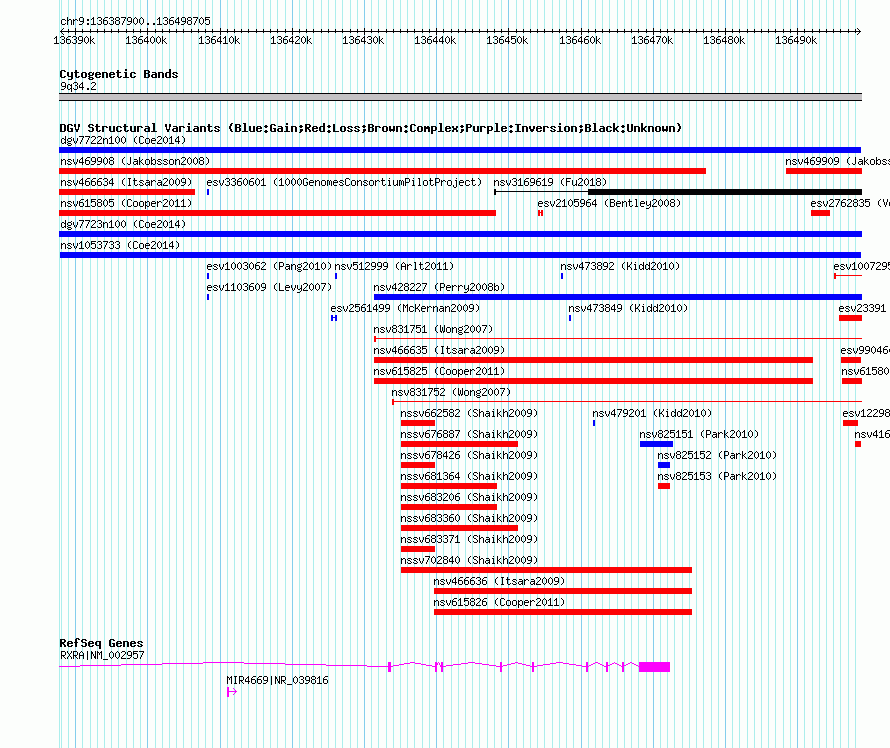Select nsv615805 (Cooper2011) variant label
Viewport: 890px width, 748px height.
(126, 203)
